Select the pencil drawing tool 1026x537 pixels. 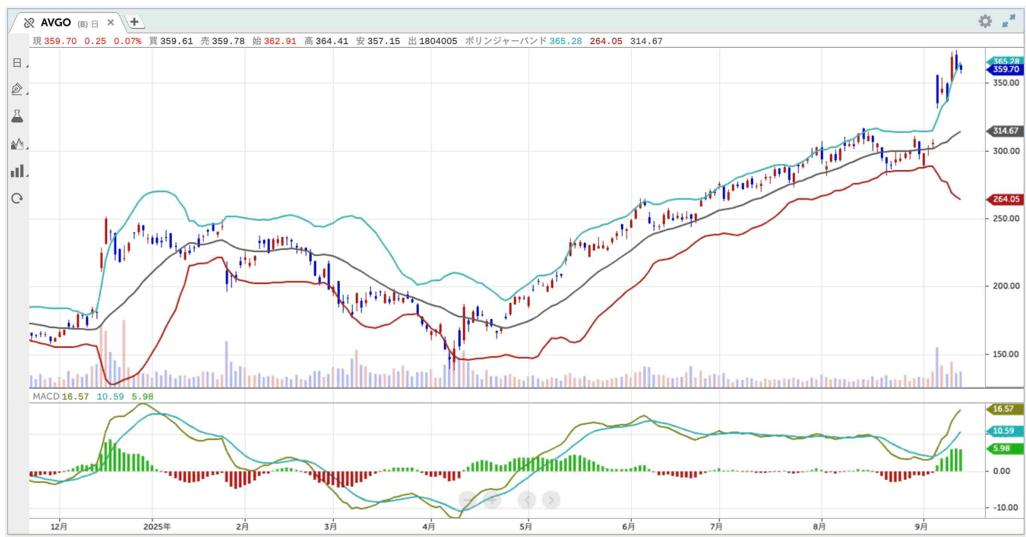click(x=17, y=90)
